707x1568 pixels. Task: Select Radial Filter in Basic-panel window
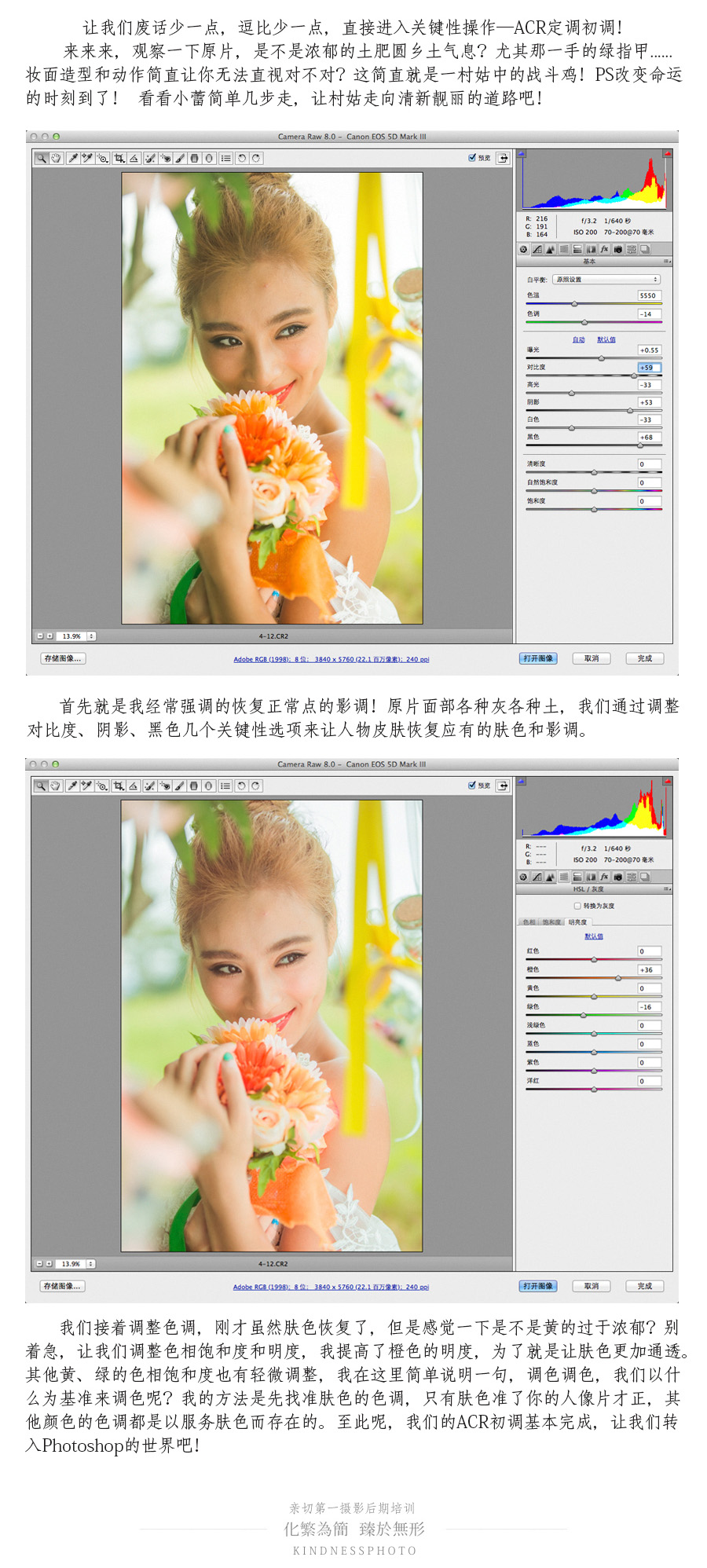[209, 158]
